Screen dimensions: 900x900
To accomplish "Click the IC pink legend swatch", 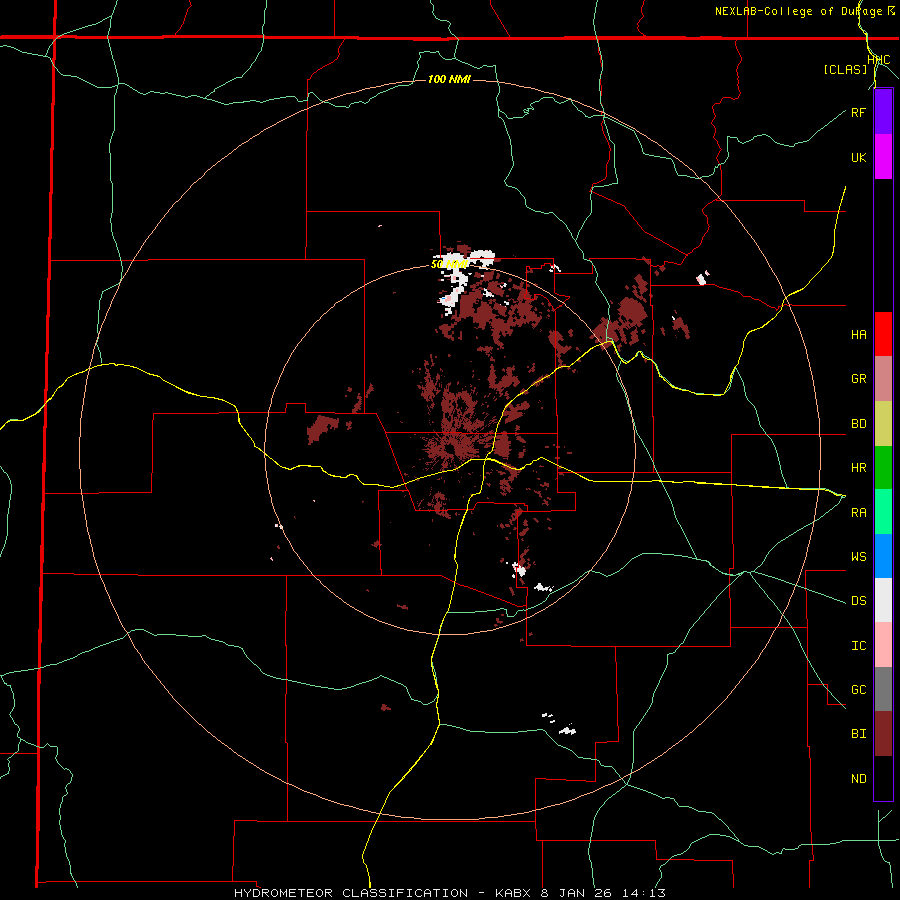I will click(x=883, y=645).
